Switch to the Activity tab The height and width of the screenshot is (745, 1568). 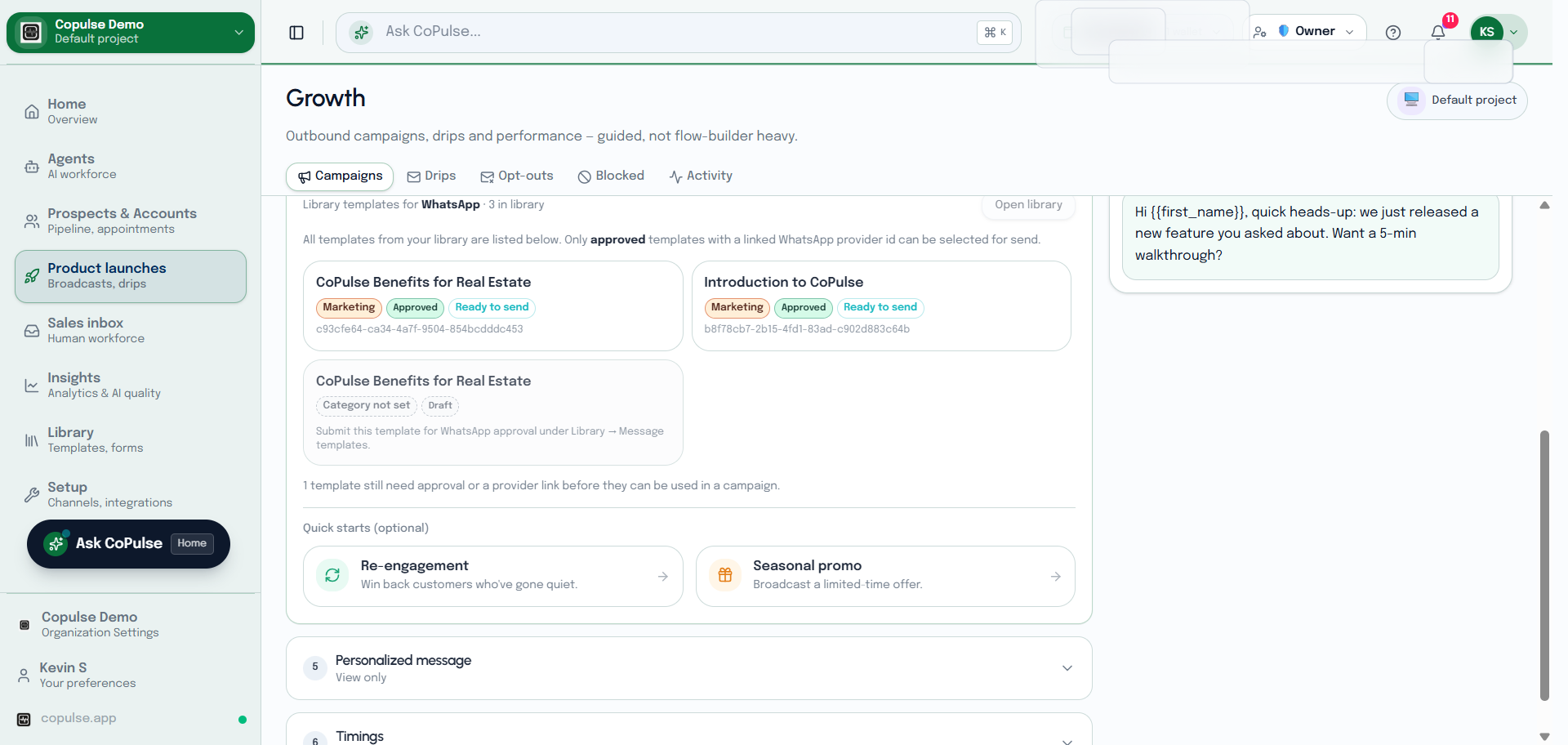pos(701,176)
